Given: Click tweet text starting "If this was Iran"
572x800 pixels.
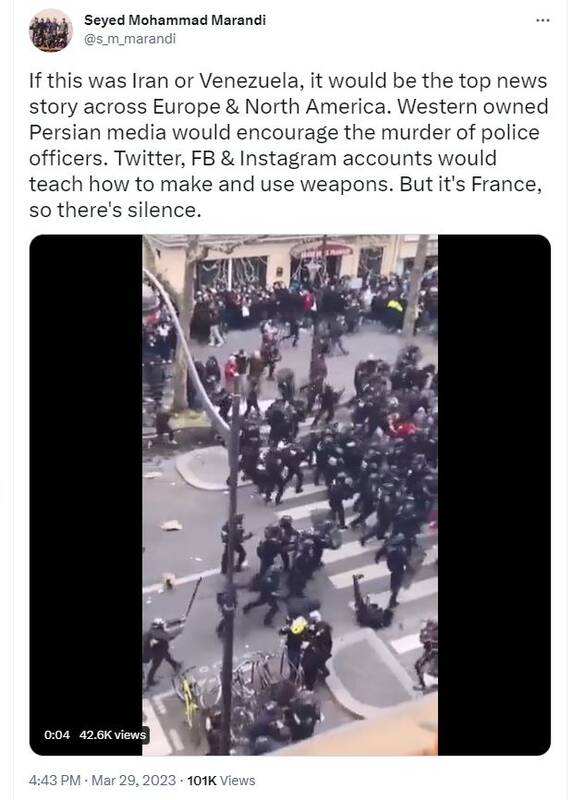Looking at the screenshot, I should pyautogui.click(x=288, y=145).
